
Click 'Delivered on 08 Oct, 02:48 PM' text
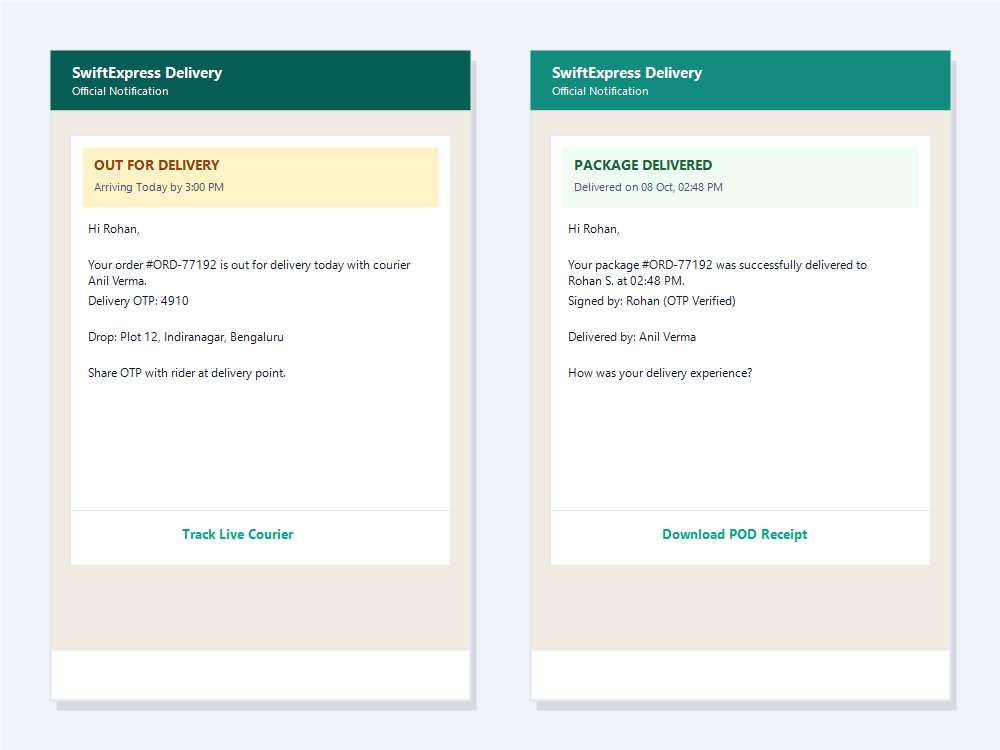(648, 188)
